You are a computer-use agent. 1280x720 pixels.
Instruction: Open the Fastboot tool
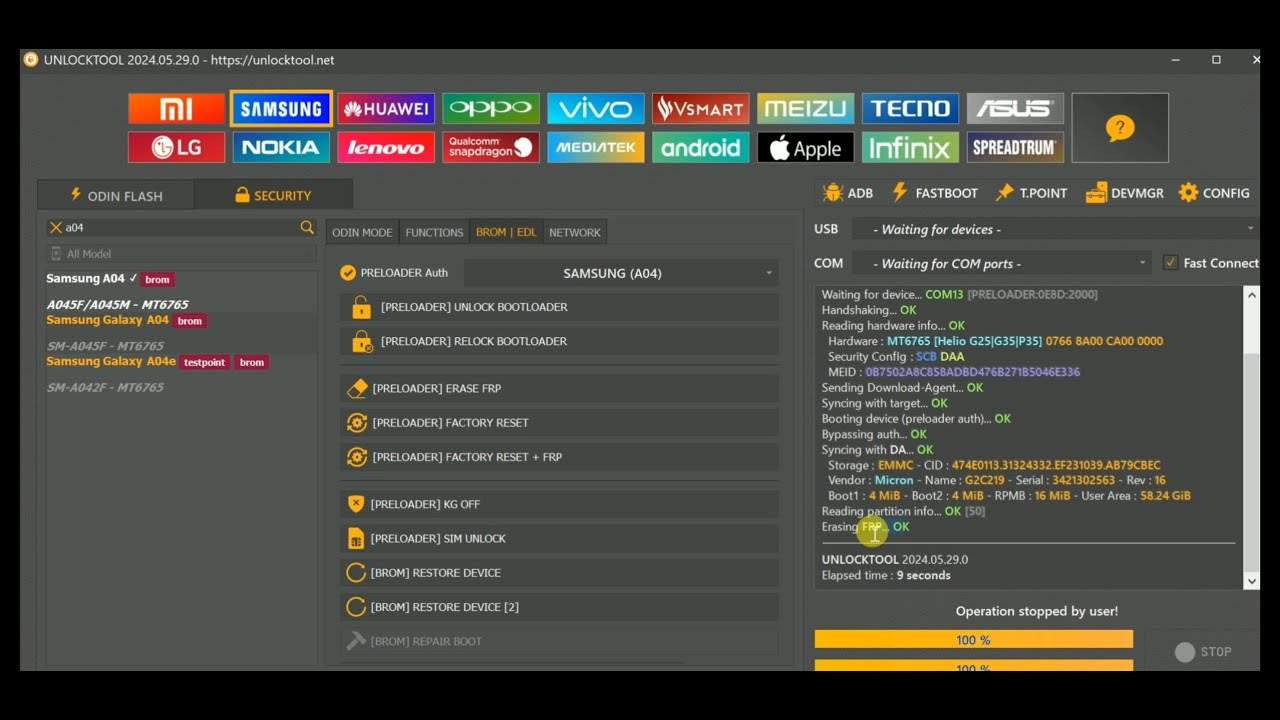[x=934, y=193]
